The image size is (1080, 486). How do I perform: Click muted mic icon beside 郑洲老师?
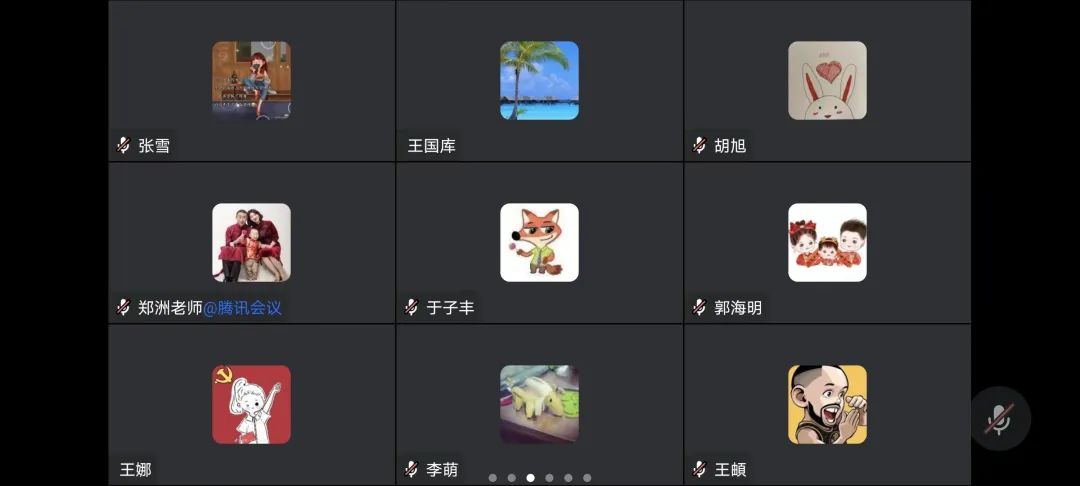(123, 307)
